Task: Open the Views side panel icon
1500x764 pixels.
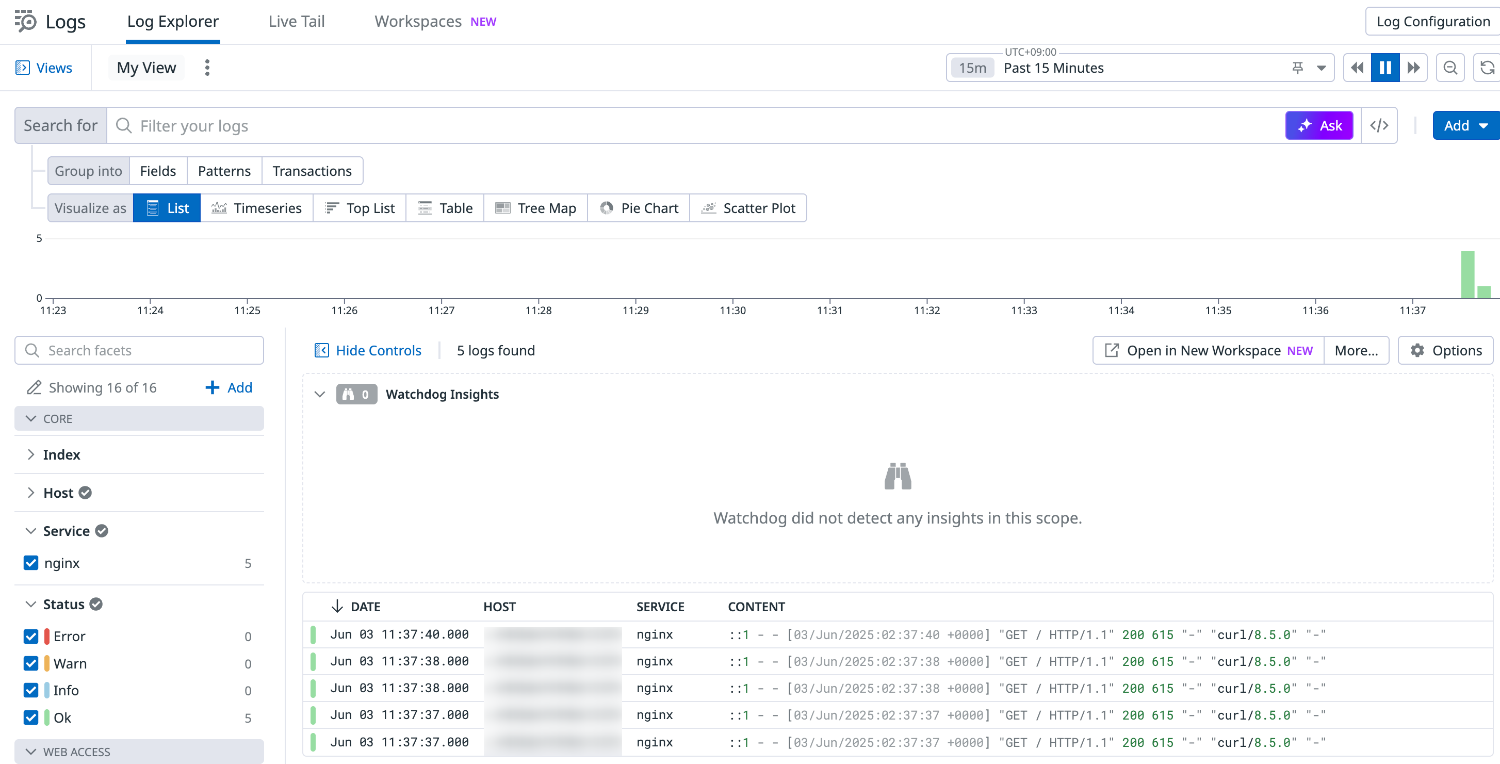Action: click(22, 68)
